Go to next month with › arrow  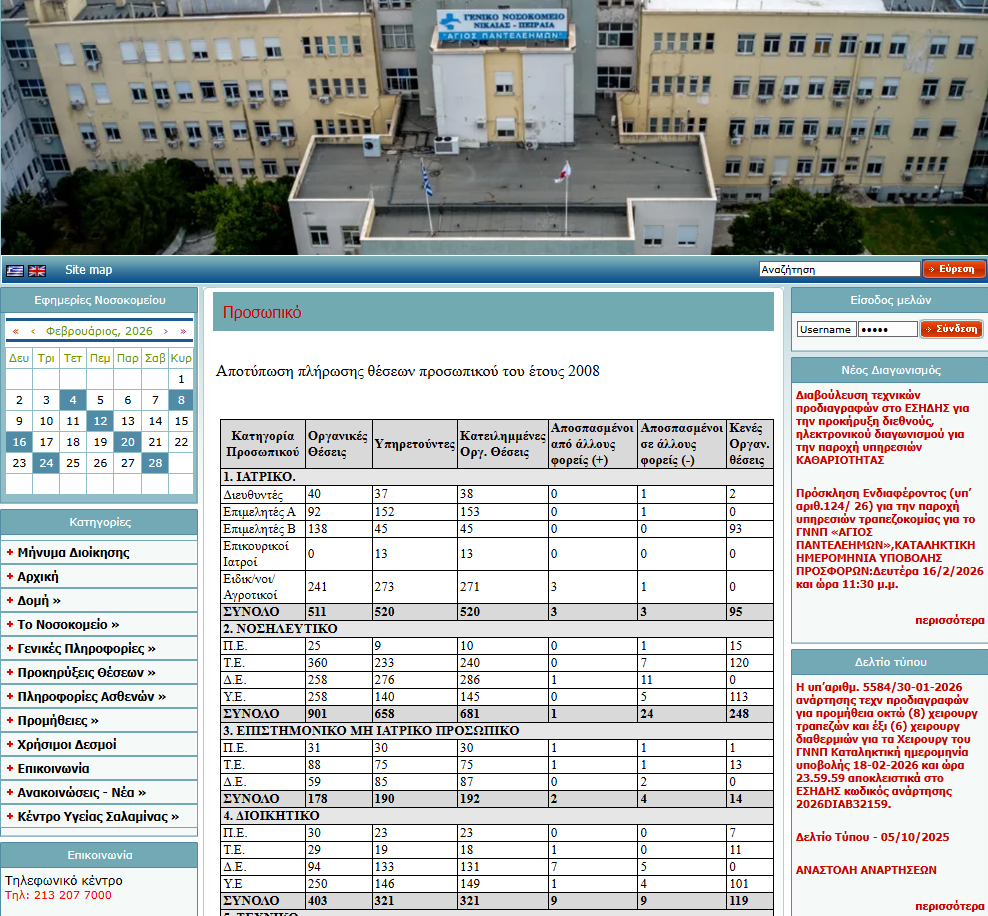click(166, 331)
